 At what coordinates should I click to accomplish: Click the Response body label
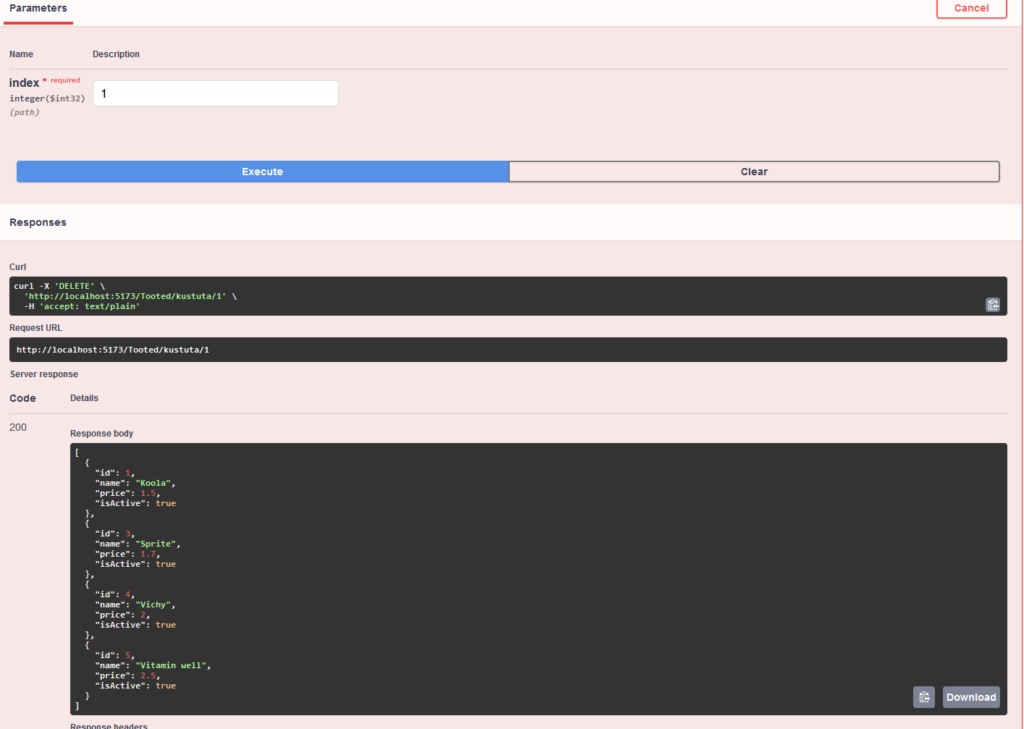click(x=101, y=434)
